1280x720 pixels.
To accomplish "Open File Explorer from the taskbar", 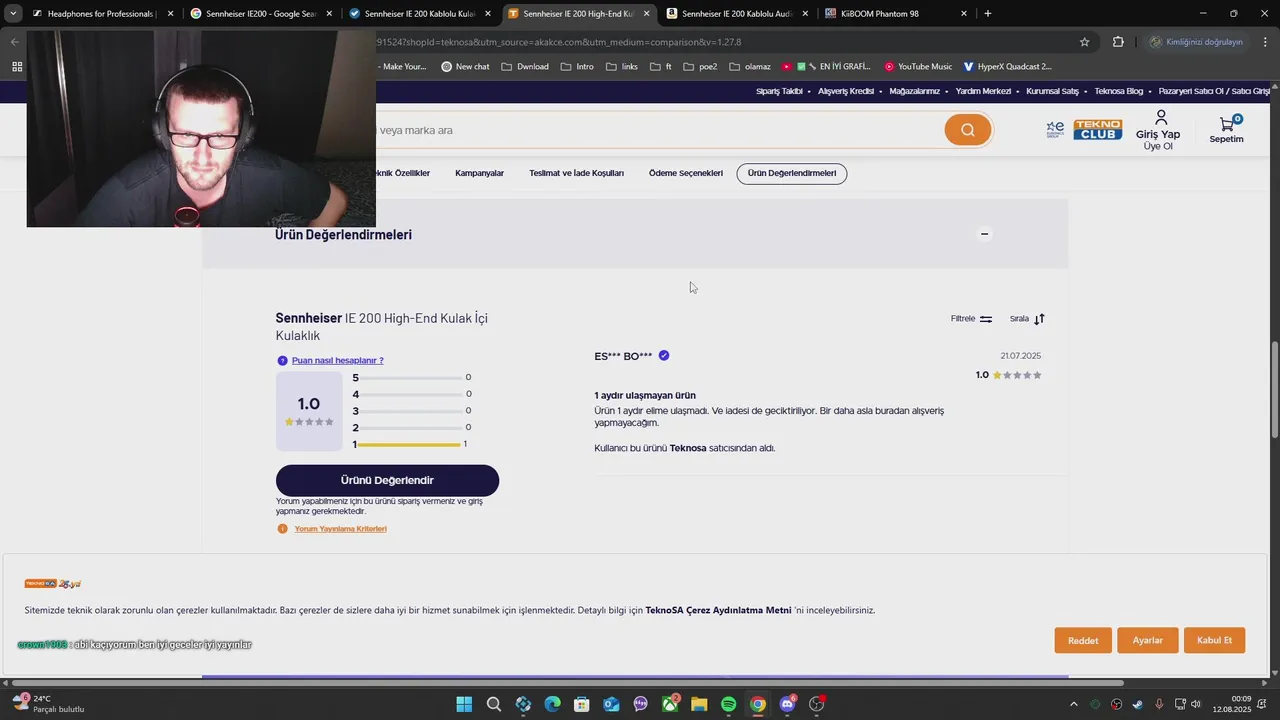I will pyautogui.click(x=699, y=704).
